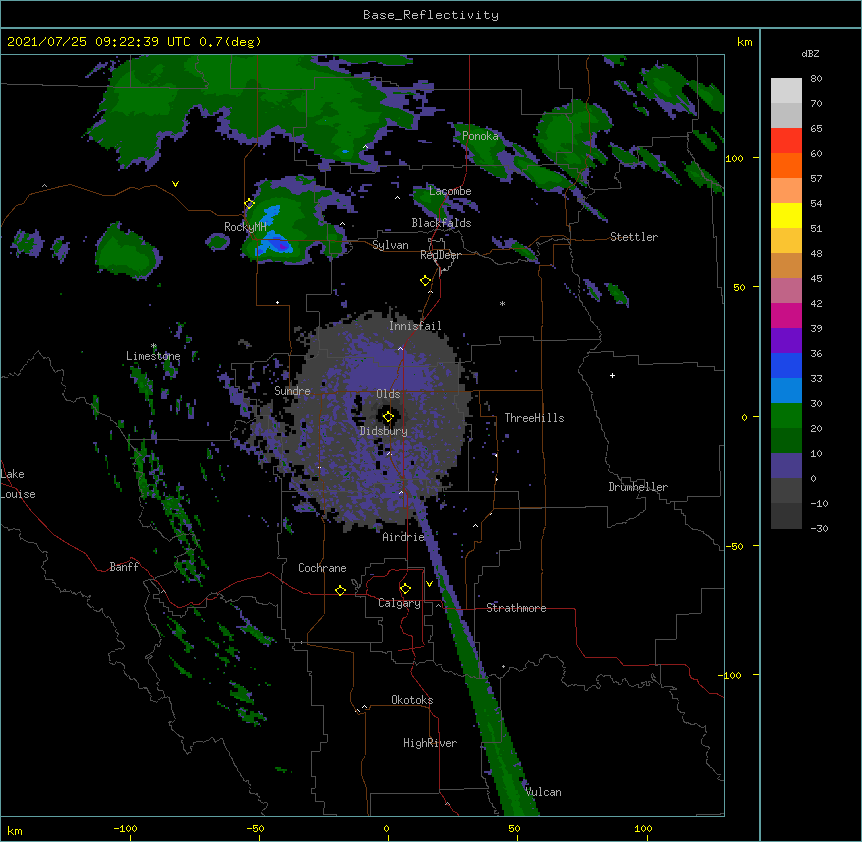Click the Lake Louise label
The width and height of the screenshot is (862, 842).
tap(18, 484)
